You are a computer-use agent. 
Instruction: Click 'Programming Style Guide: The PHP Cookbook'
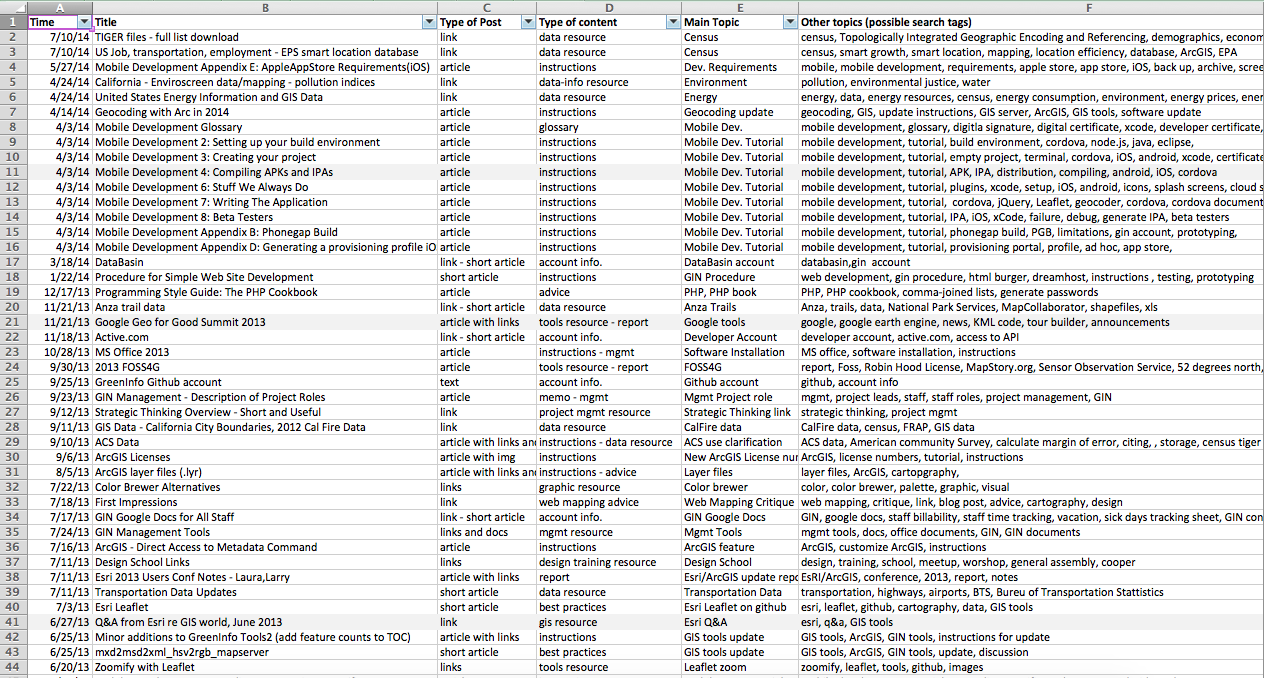(265, 292)
